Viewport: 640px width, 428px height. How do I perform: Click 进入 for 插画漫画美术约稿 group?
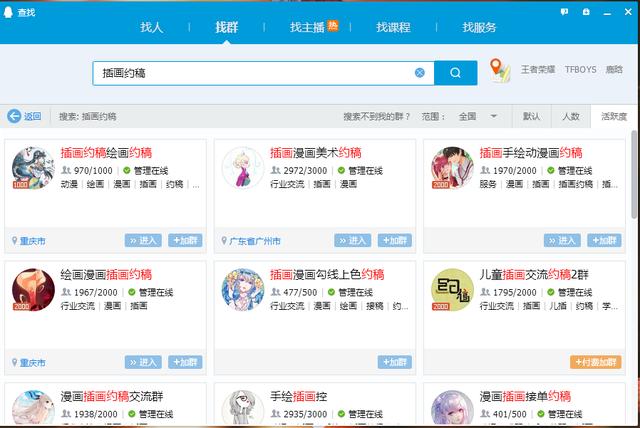(353, 240)
